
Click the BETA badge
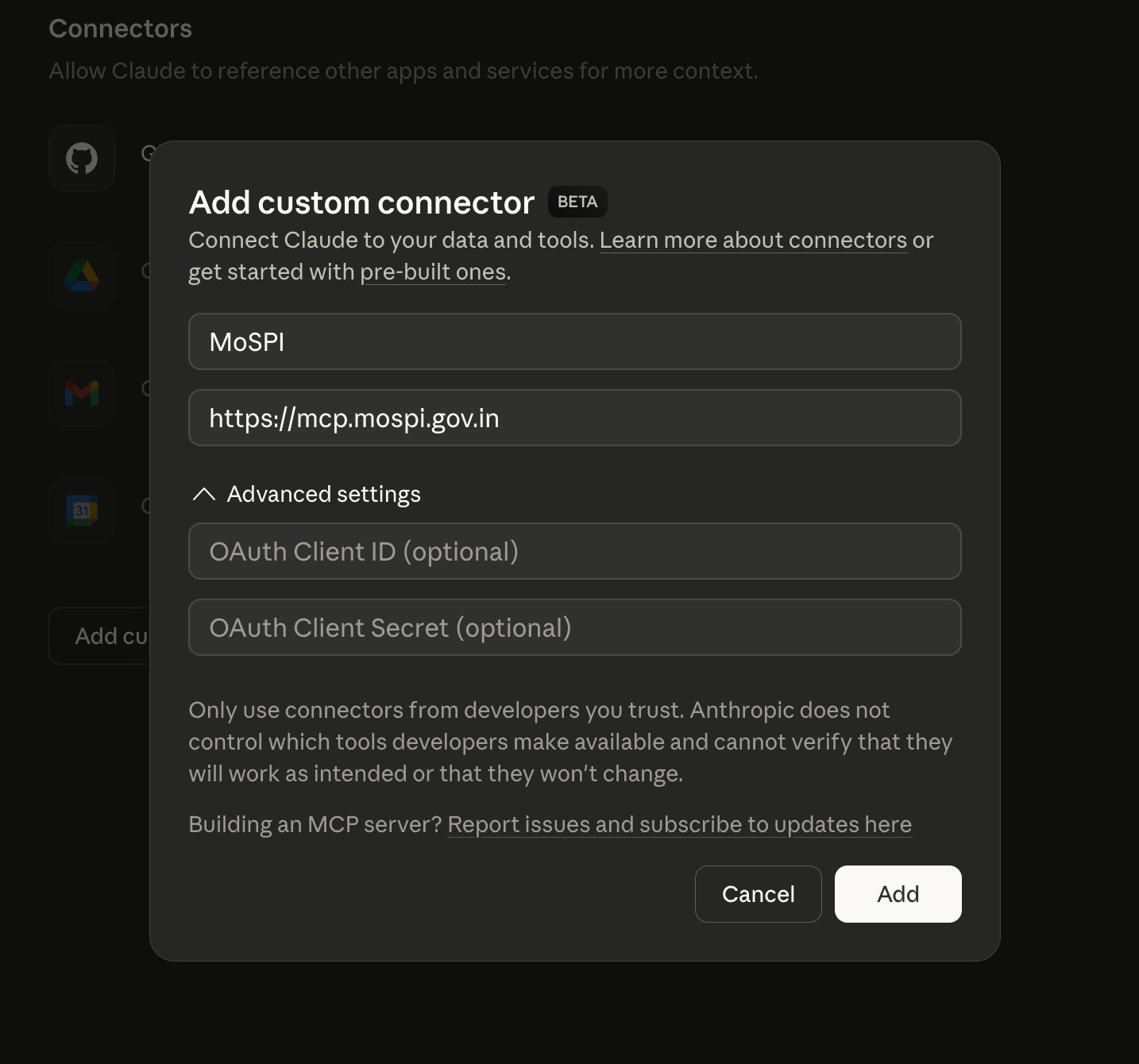[x=577, y=202]
